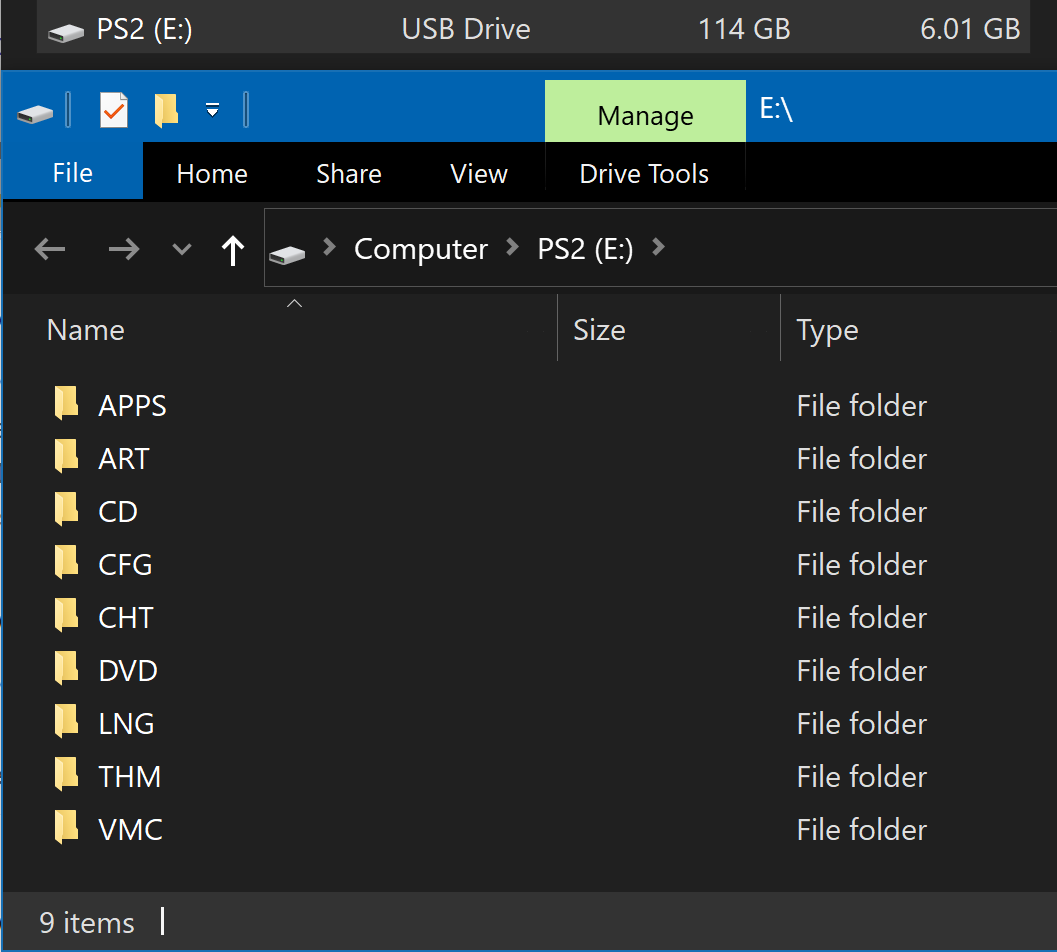Screen dimensions: 1057x952
Task: Click the drive icon in title bar
Action: pos(35,113)
